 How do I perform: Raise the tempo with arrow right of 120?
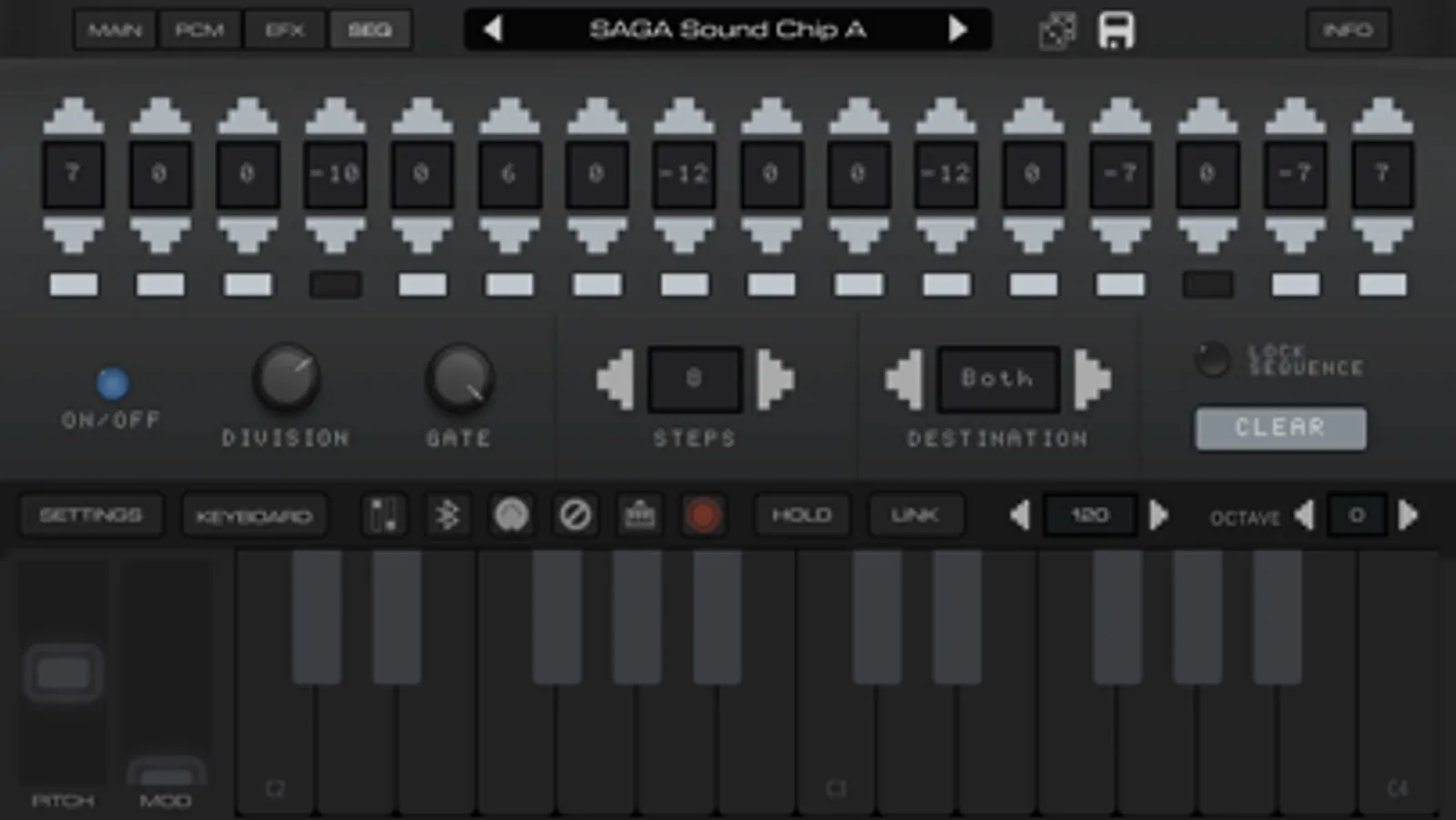click(x=1158, y=516)
